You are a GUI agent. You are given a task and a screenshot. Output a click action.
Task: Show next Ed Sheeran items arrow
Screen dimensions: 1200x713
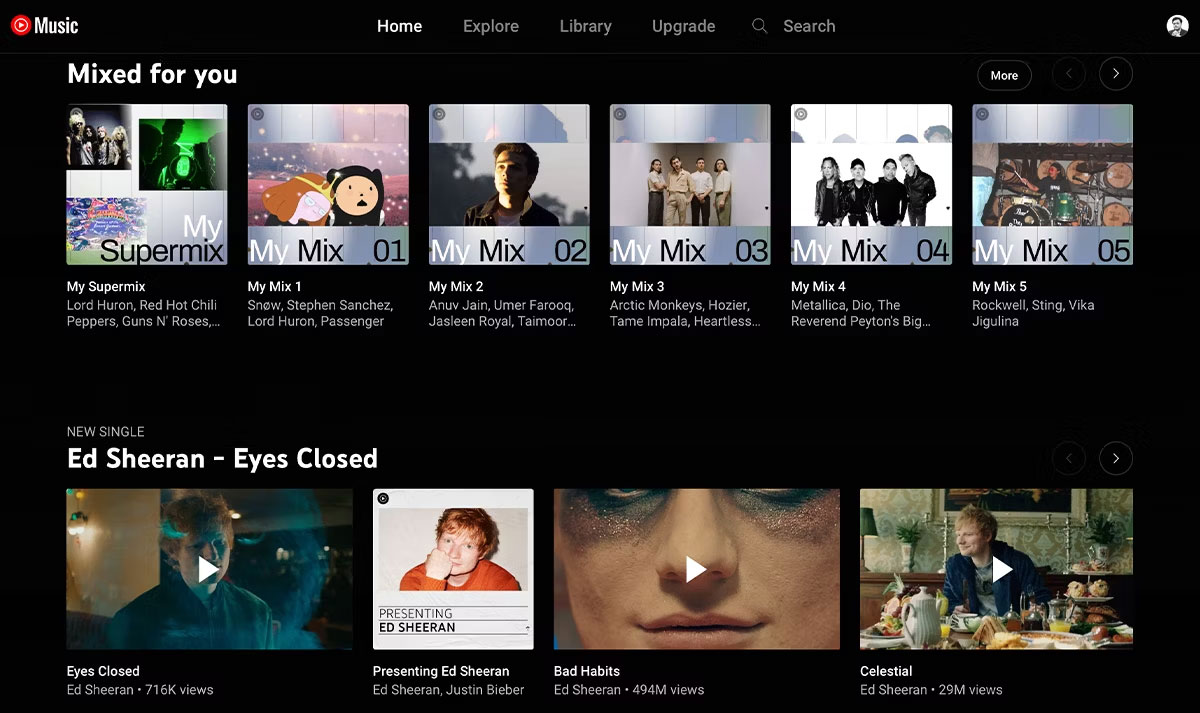[1116, 458]
